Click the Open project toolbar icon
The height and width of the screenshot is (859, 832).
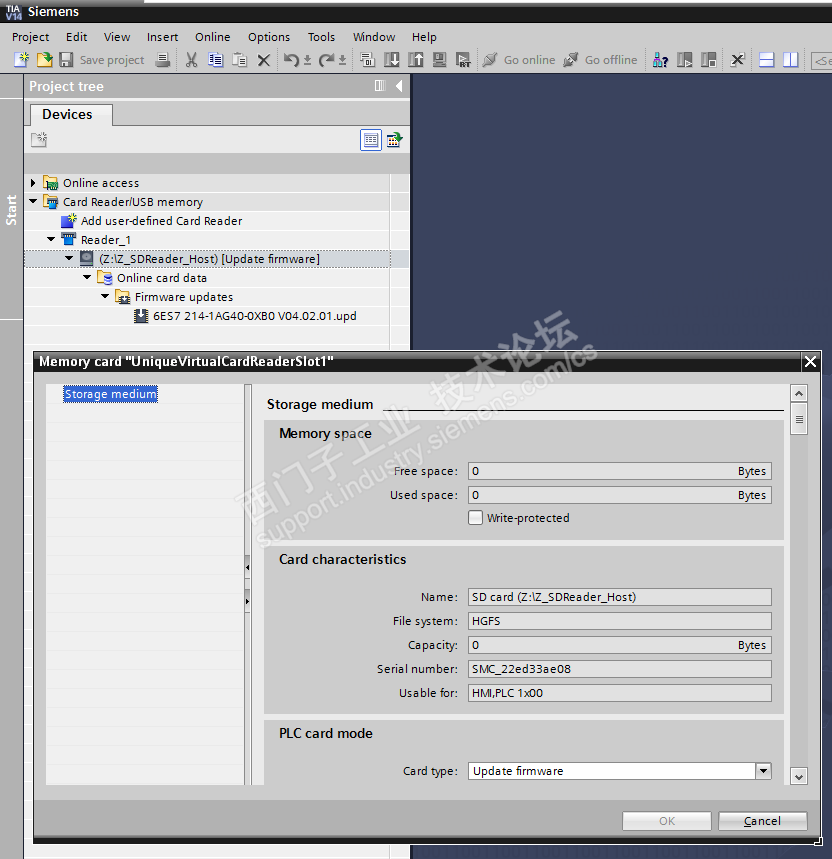tap(44, 60)
